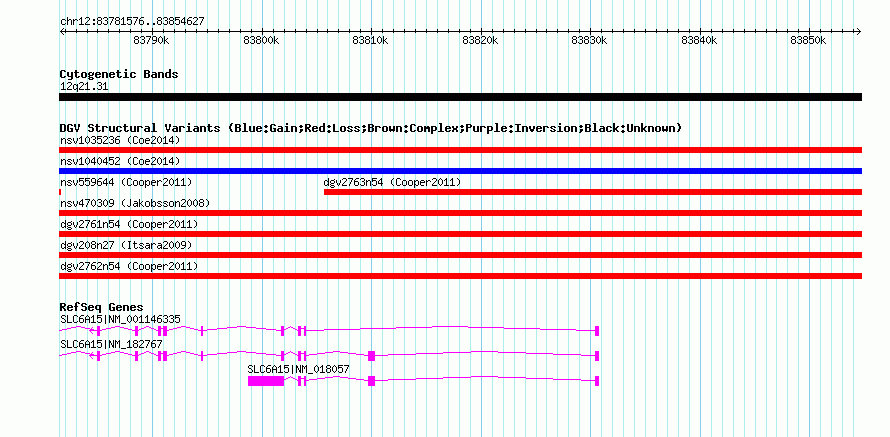Viewport: 890px width, 437px height.
Task: Select the black 12q21.31 cytogenetic band bar
Action: 460,97
